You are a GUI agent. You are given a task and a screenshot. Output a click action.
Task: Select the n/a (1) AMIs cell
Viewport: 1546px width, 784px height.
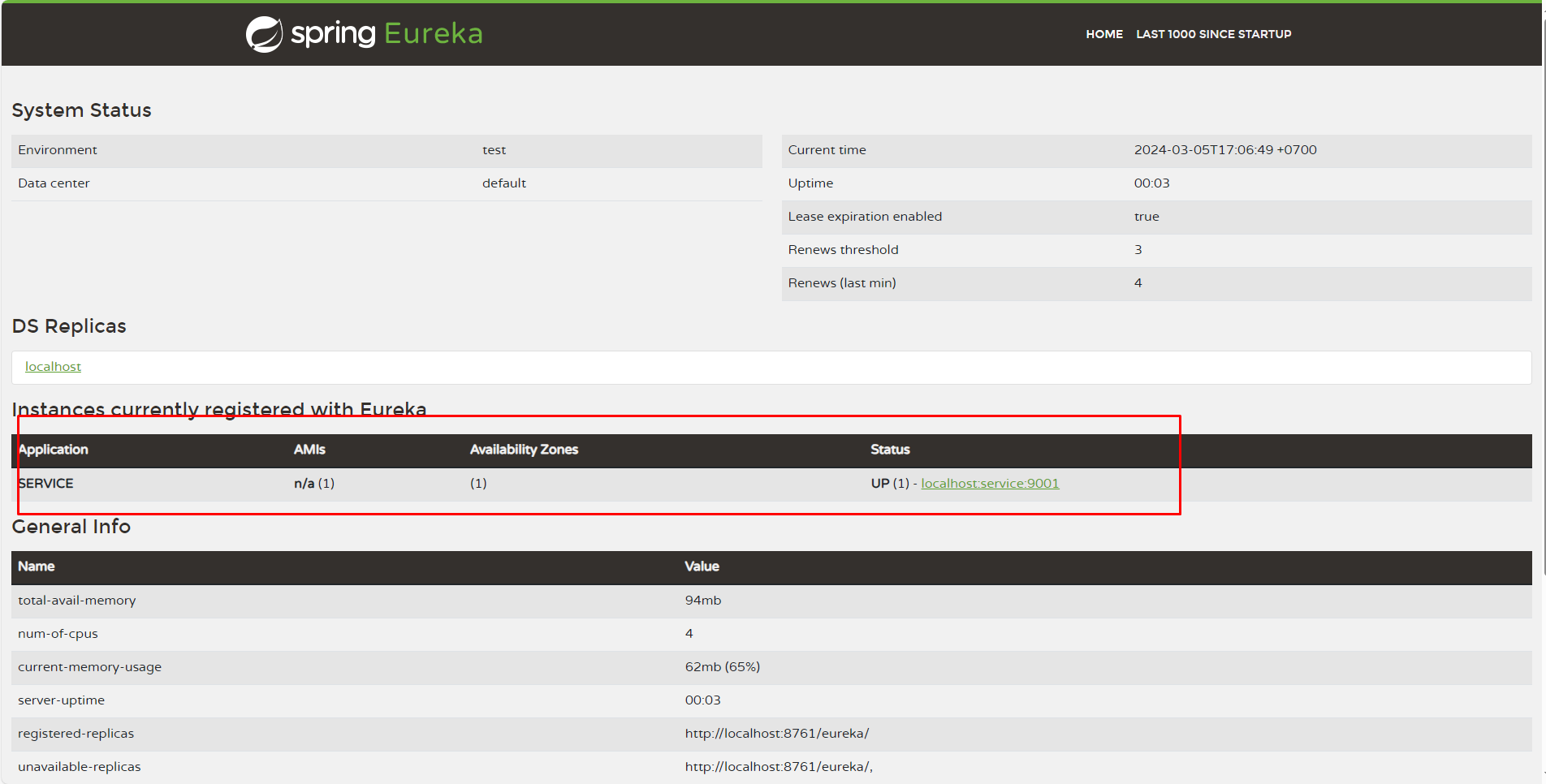(314, 484)
